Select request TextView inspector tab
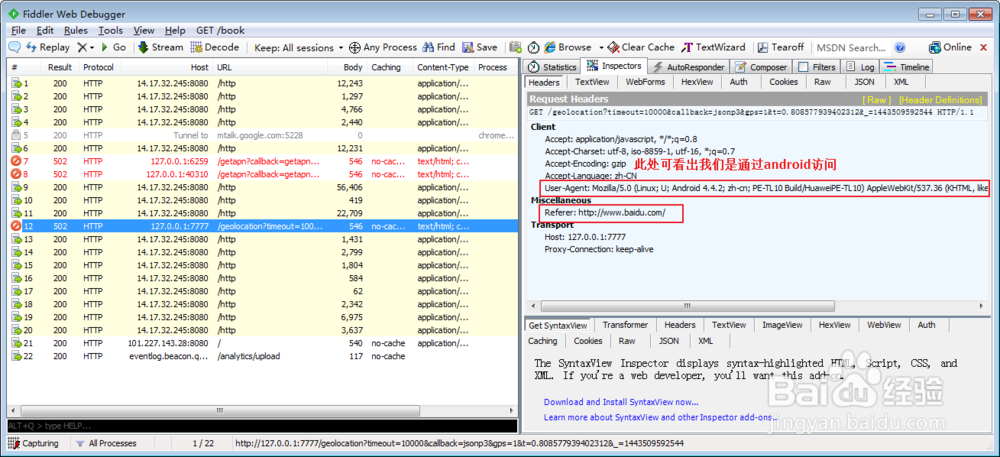 pyautogui.click(x=592, y=82)
